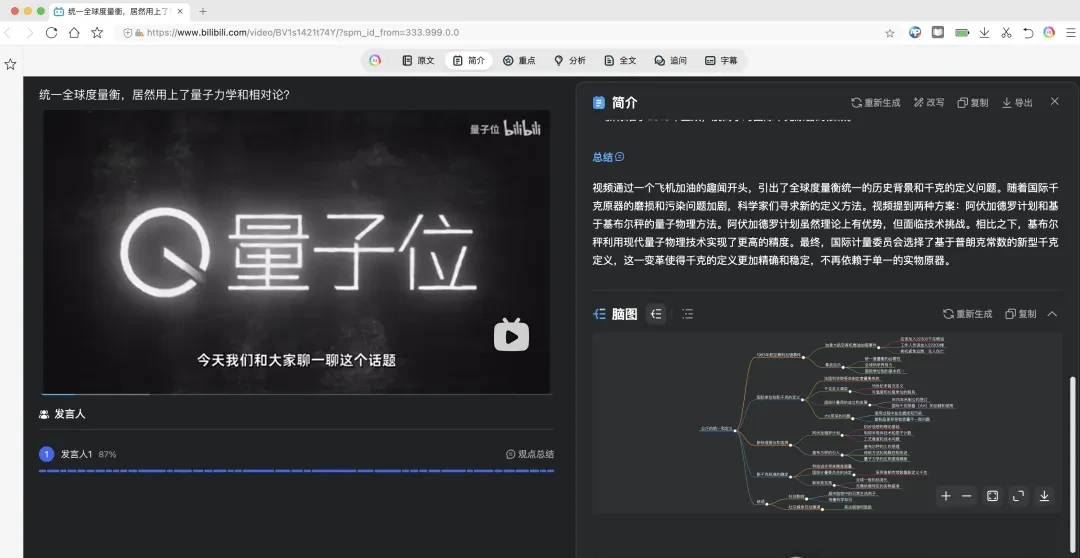Regenerate the 简介 summary

pos(875,103)
